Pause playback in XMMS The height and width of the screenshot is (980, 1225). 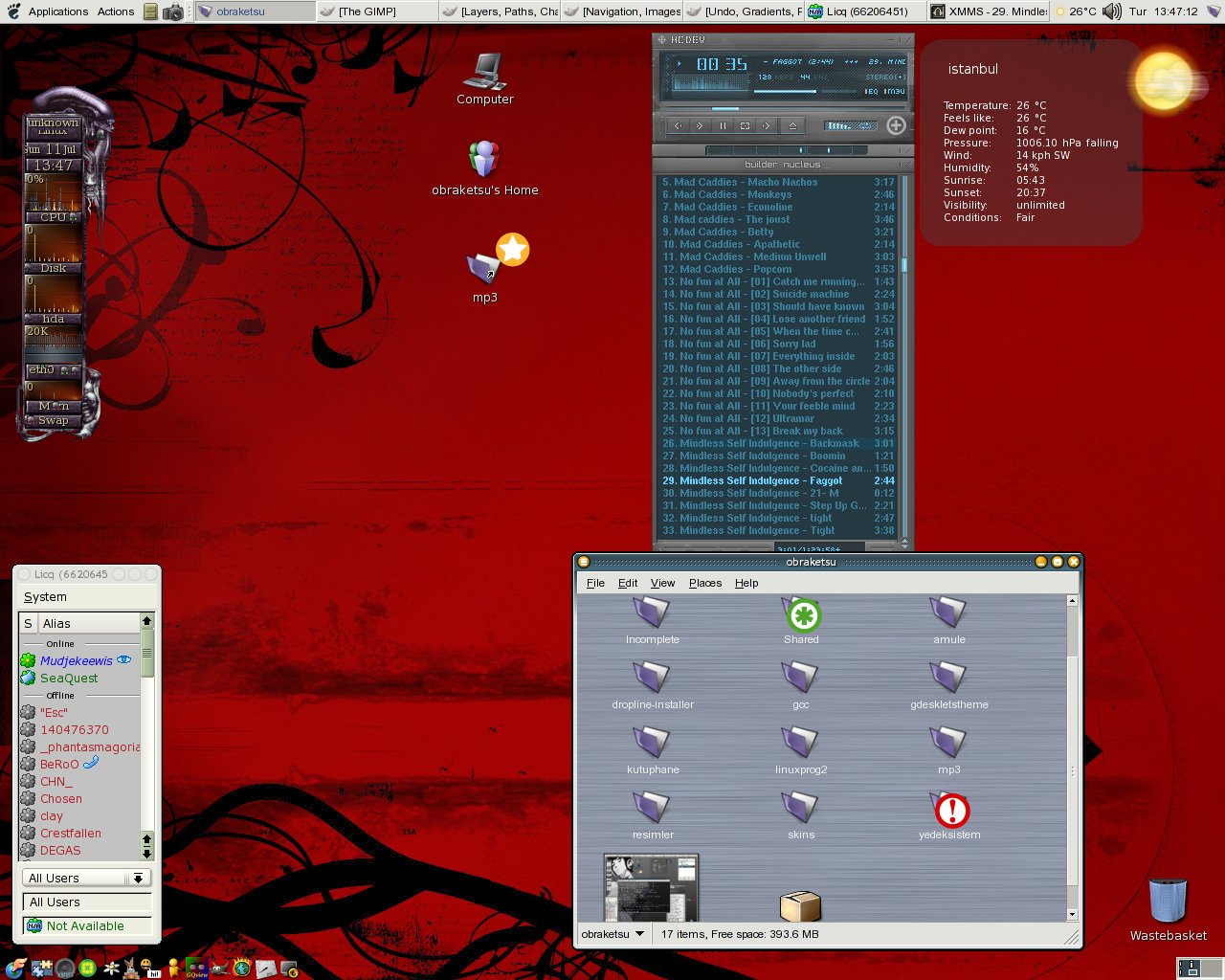(723, 126)
